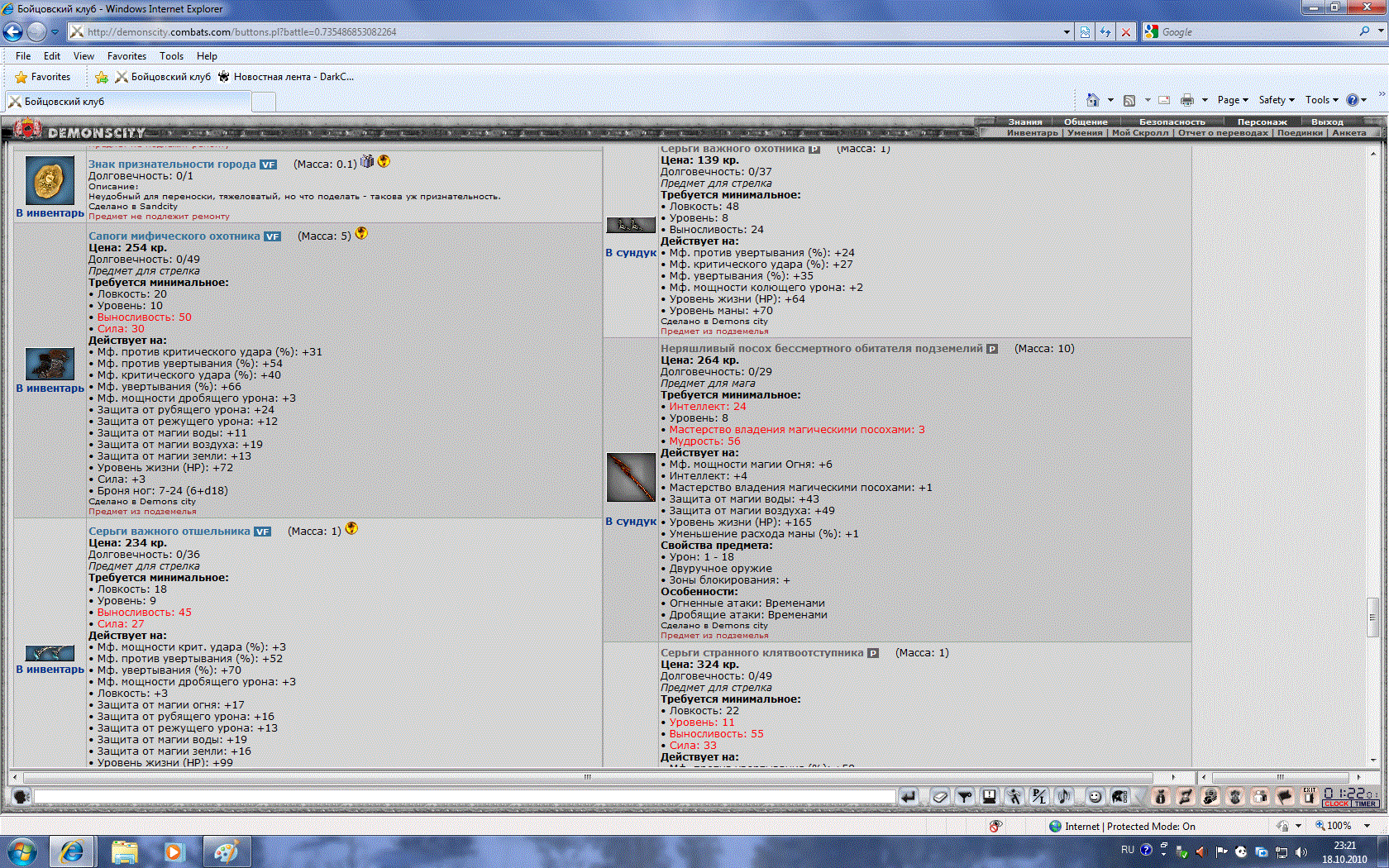Click the IE Home icon
Image resolution: width=1389 pixels, height=868 pixels.
pyautogui.click(x=1092, y=100)
